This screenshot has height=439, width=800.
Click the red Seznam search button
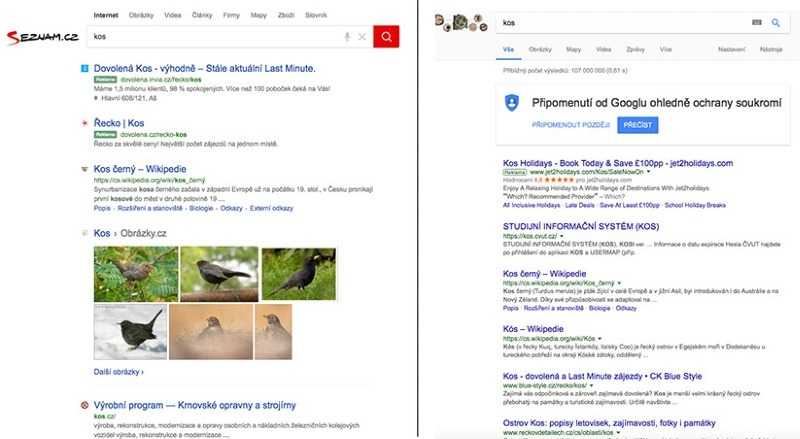point(386,36)
